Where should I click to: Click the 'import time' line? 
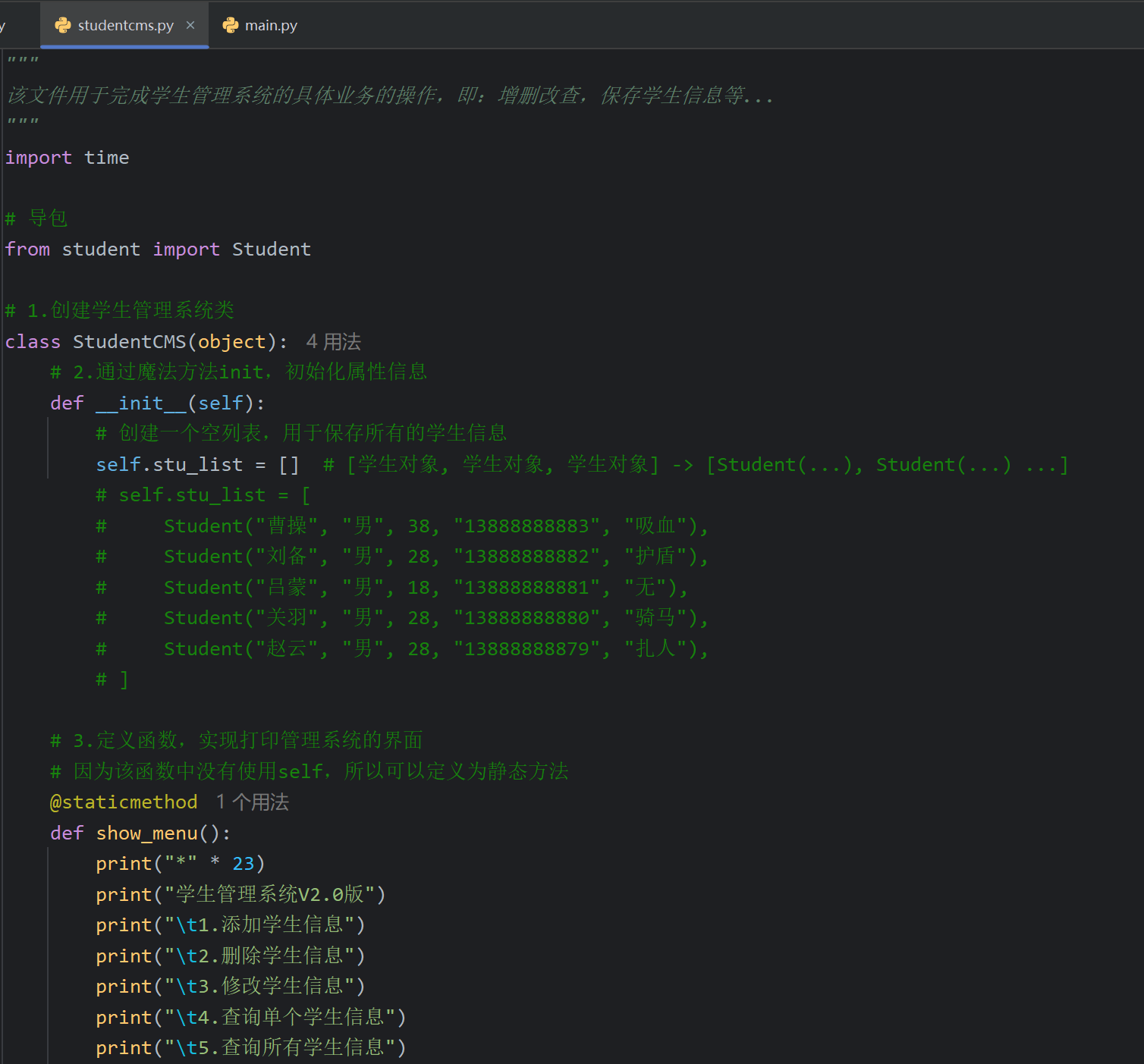coord(67,158)
